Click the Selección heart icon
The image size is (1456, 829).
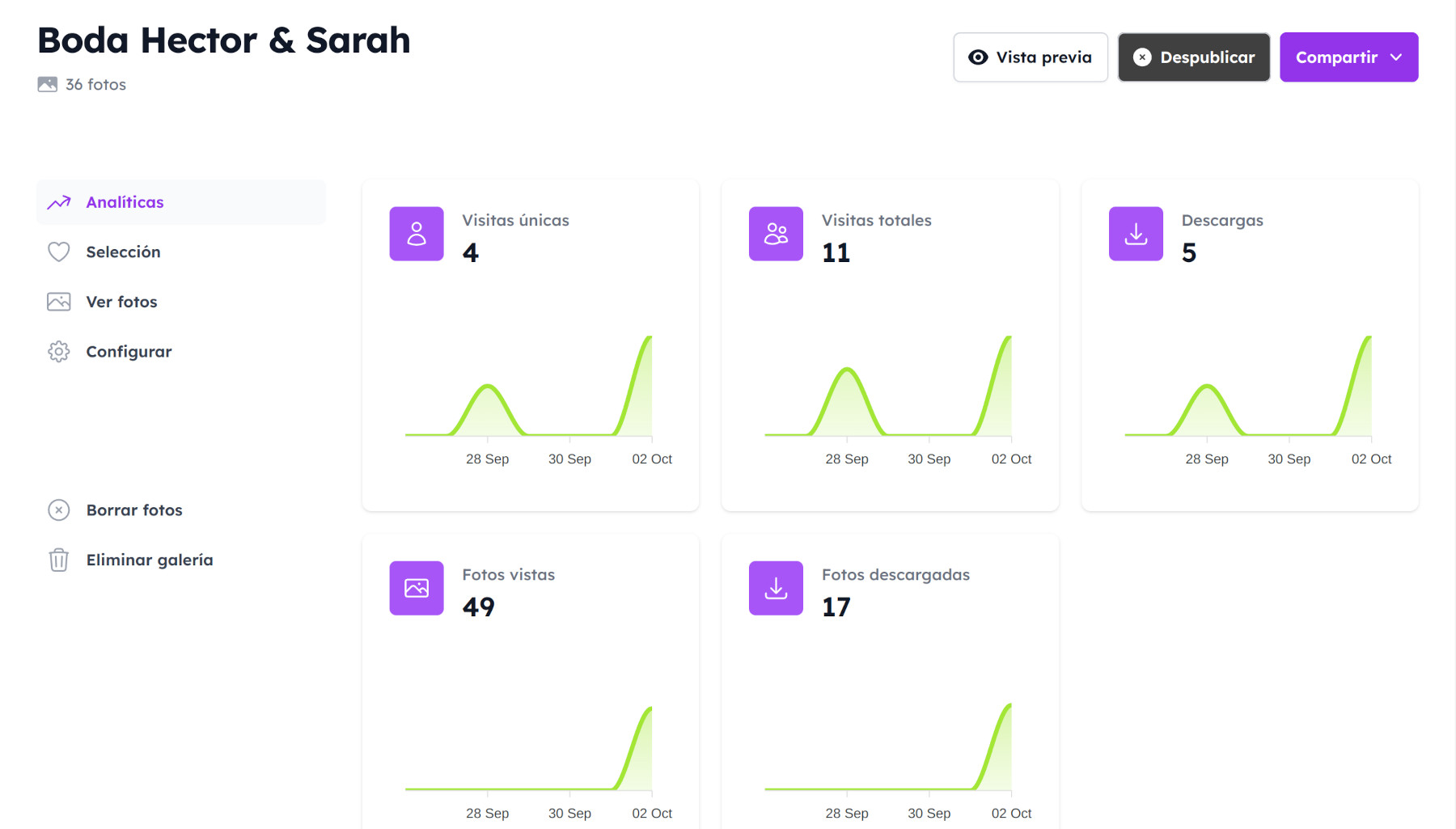[59, 252]
